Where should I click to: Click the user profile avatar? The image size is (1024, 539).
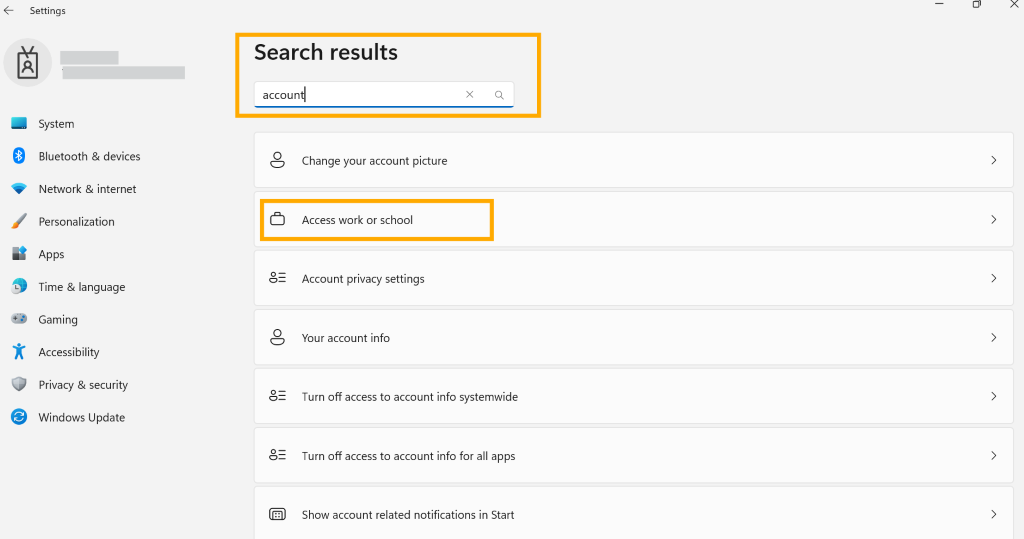click(x=28, y=64)
